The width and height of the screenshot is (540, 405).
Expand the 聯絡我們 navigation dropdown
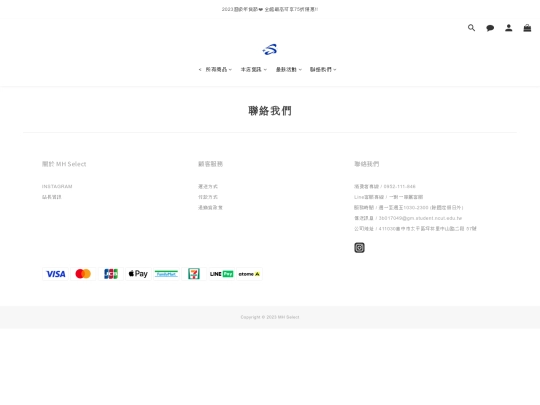coord(323,70)
